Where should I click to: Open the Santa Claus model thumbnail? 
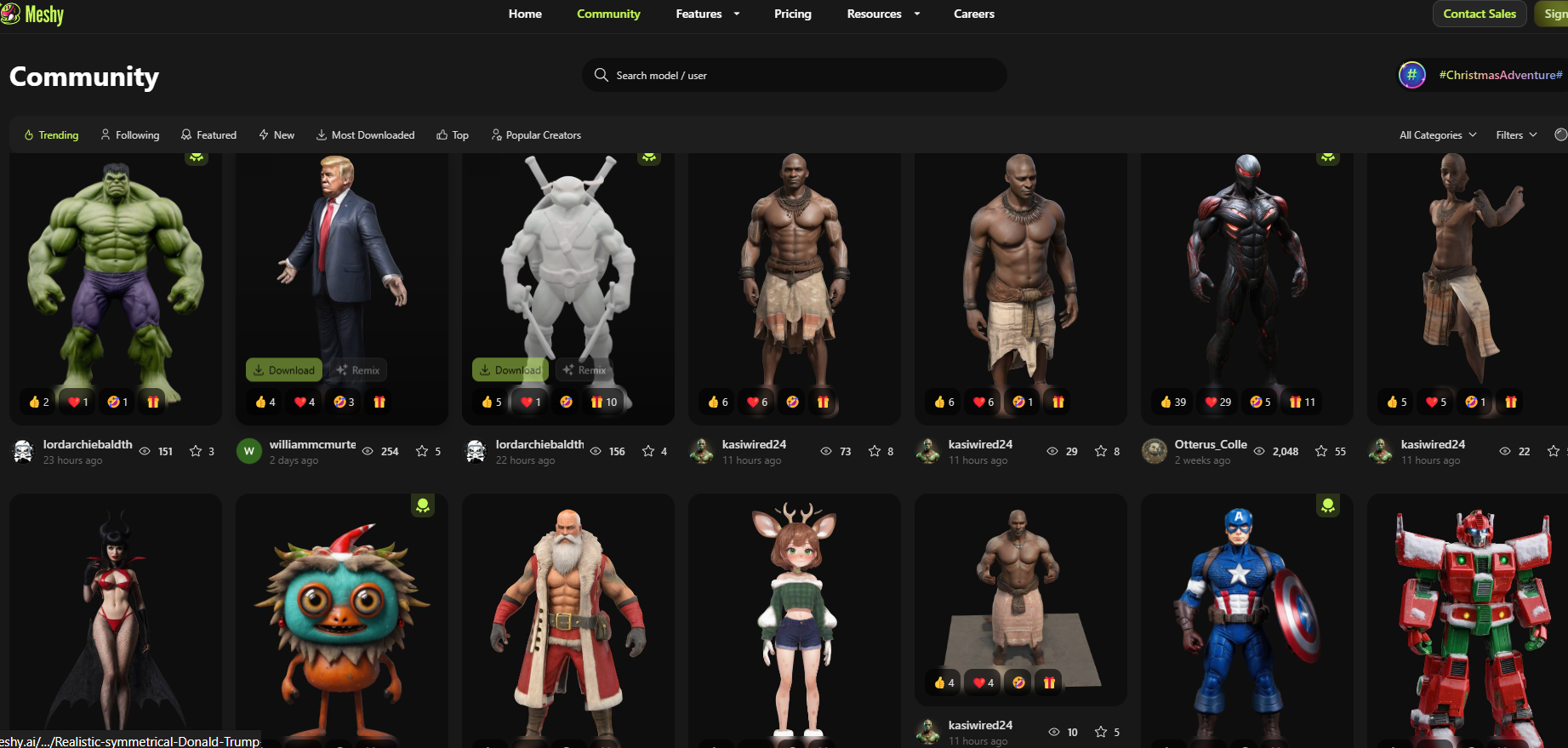[x=568, y=621]
